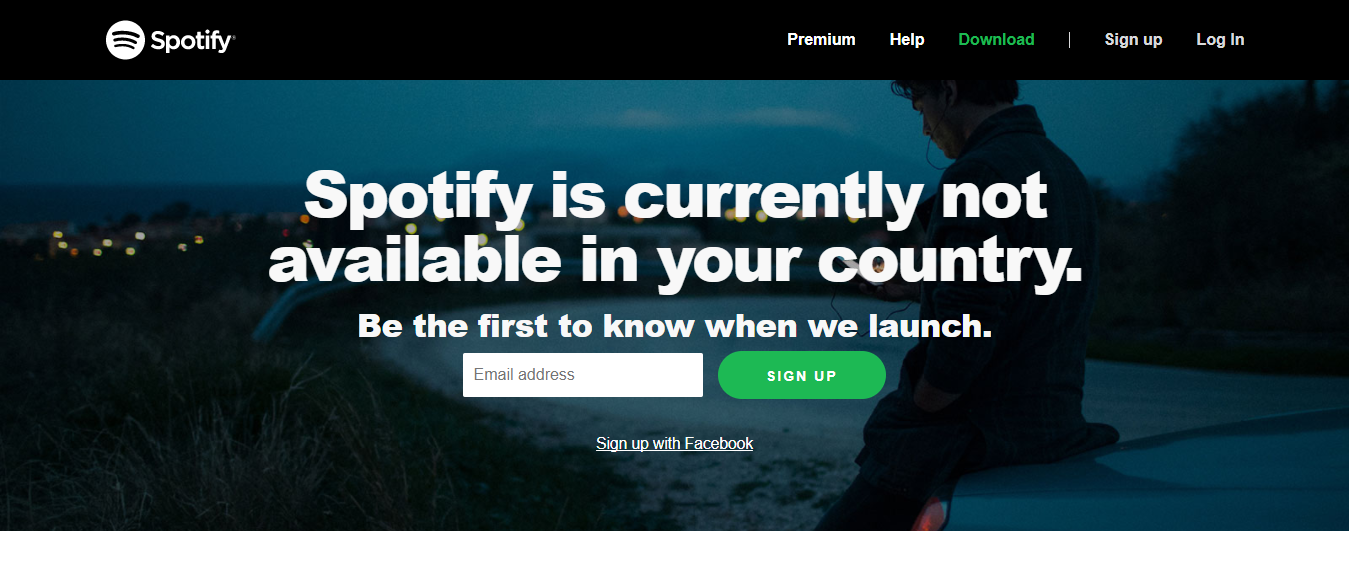1349x571 pixels.
Task: Focus the Email address input field
Action: point(583,375)
